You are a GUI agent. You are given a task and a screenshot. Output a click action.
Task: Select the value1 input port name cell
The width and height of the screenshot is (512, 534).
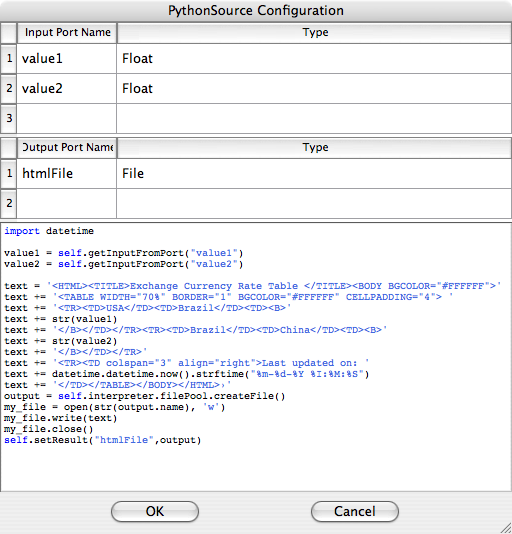coord(66,59)
